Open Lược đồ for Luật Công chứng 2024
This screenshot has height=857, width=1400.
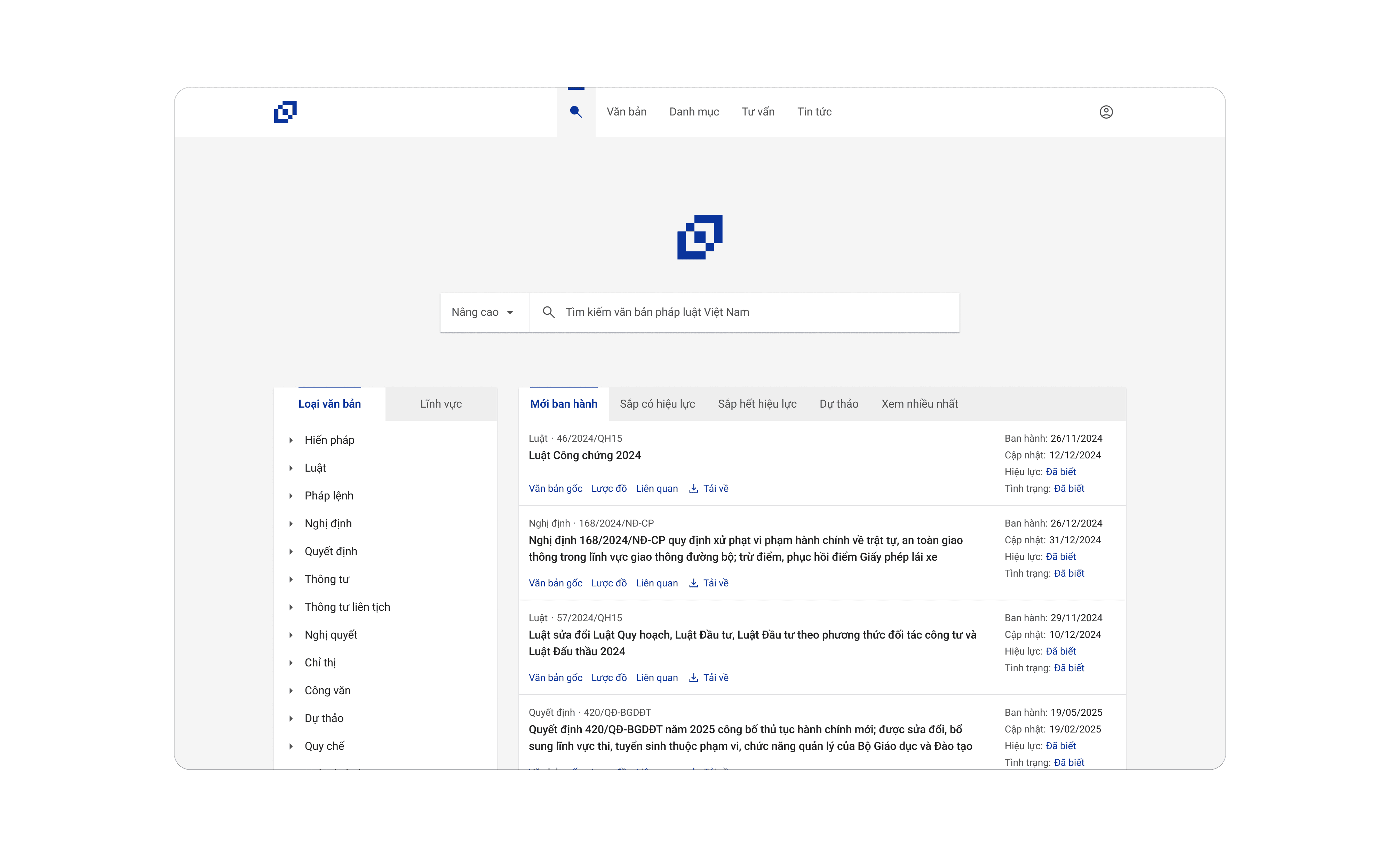[x=608, y=488]
